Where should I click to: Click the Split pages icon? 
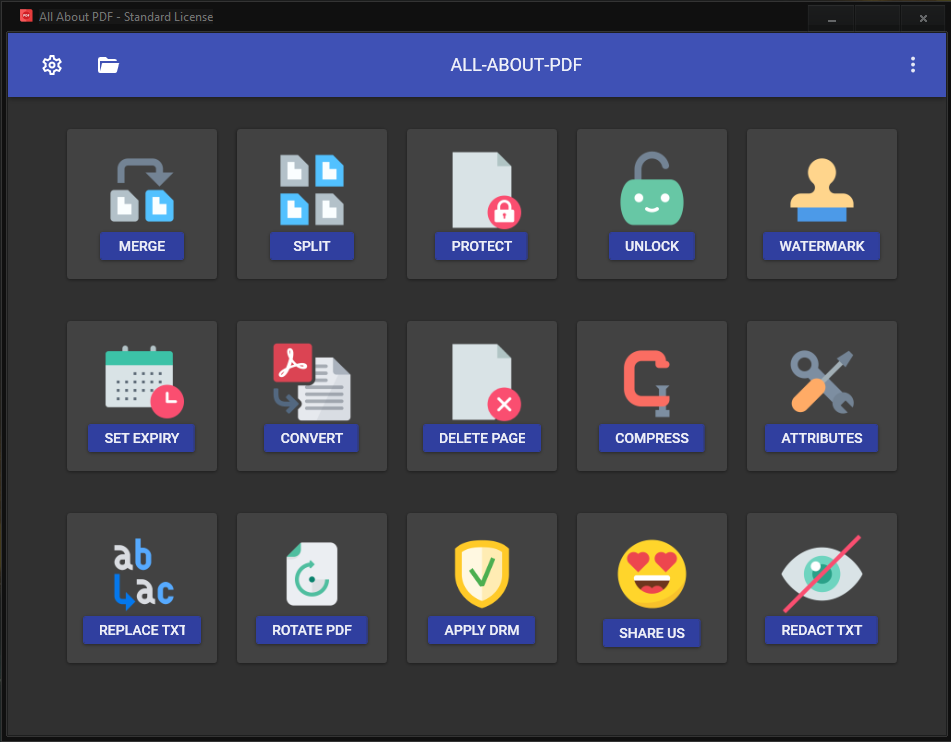(x=312, y=190)
